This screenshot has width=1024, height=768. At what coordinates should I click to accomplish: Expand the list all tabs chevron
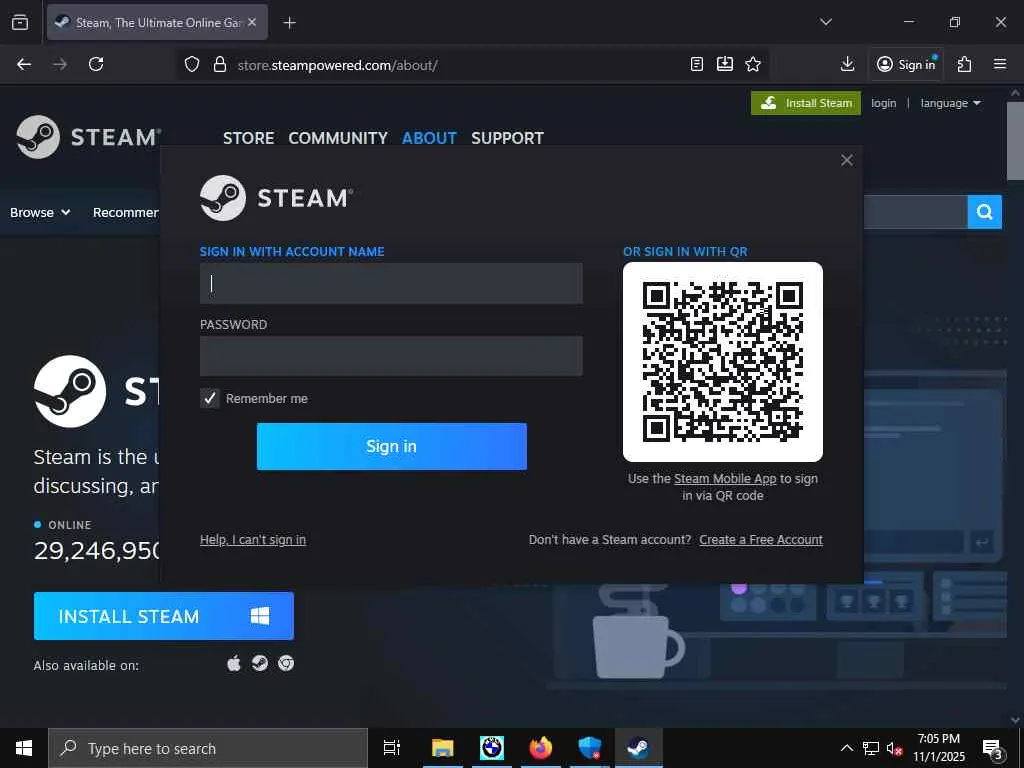click(x=825, y=22)
